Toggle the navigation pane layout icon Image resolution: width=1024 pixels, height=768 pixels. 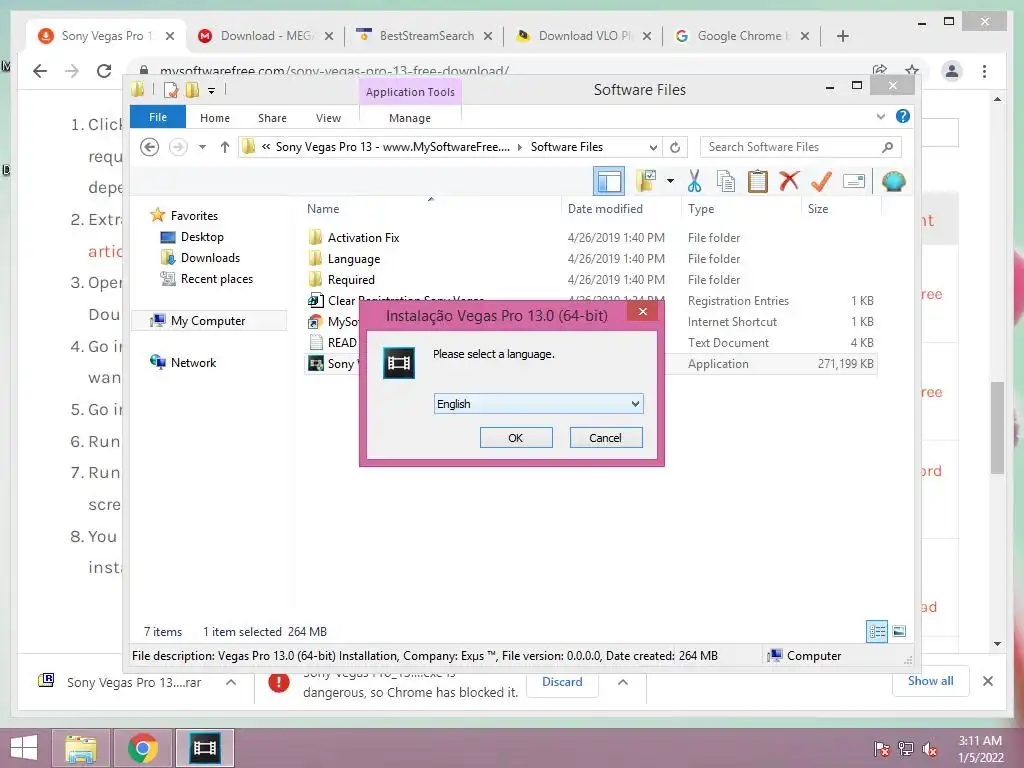click(x=609, y=181)
